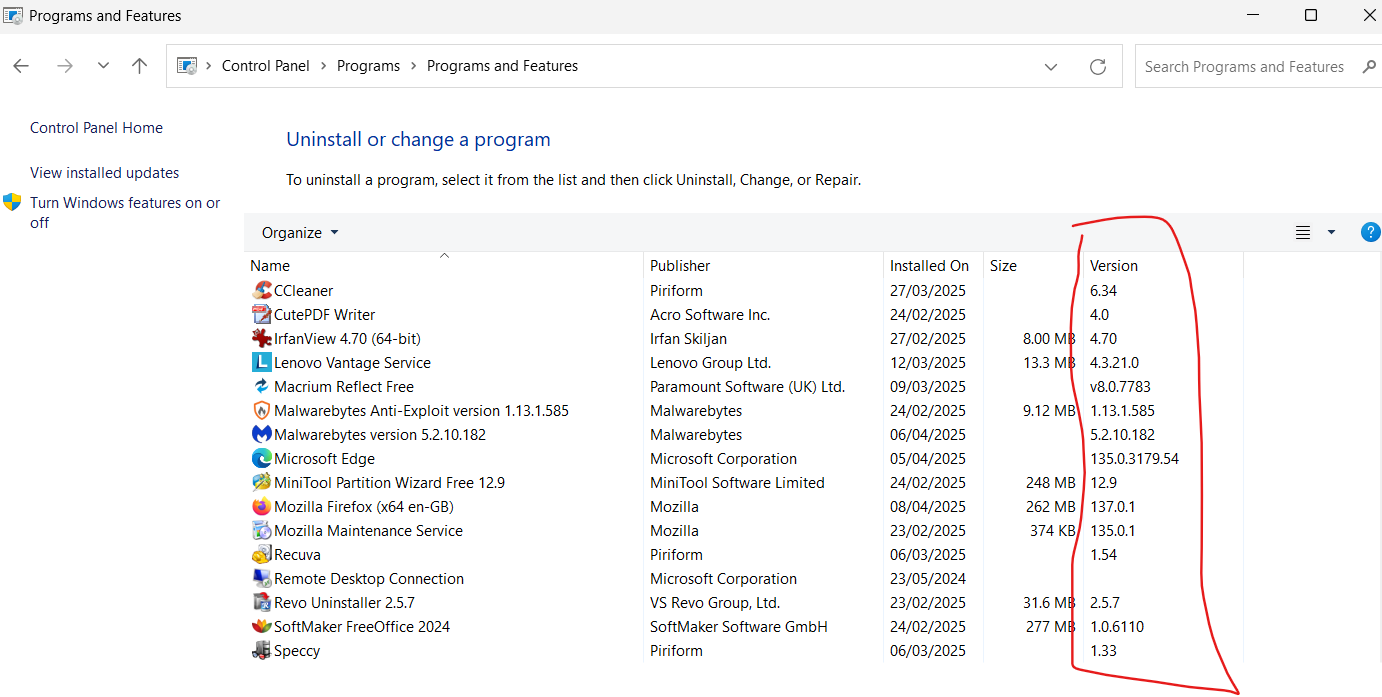This screenshot has height=697, width=1382.
Task: Select Mozilla Firefox (x64 en-GB) entry
Action: click(x=364, y=507)
